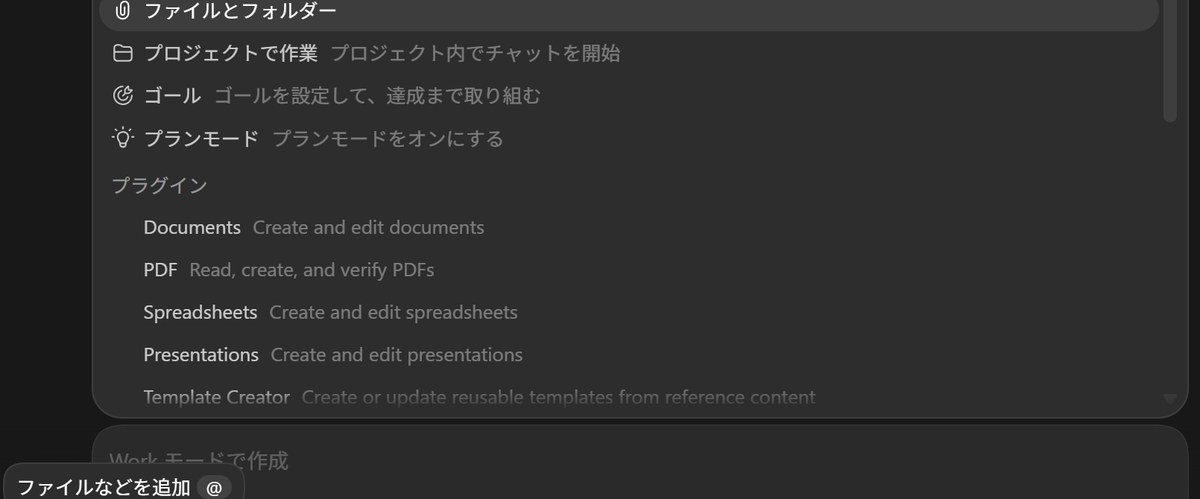Viewport: 1200px width, 499px height.
Task: Click the プラグイン section heading
Action: (x=159, y=186)
